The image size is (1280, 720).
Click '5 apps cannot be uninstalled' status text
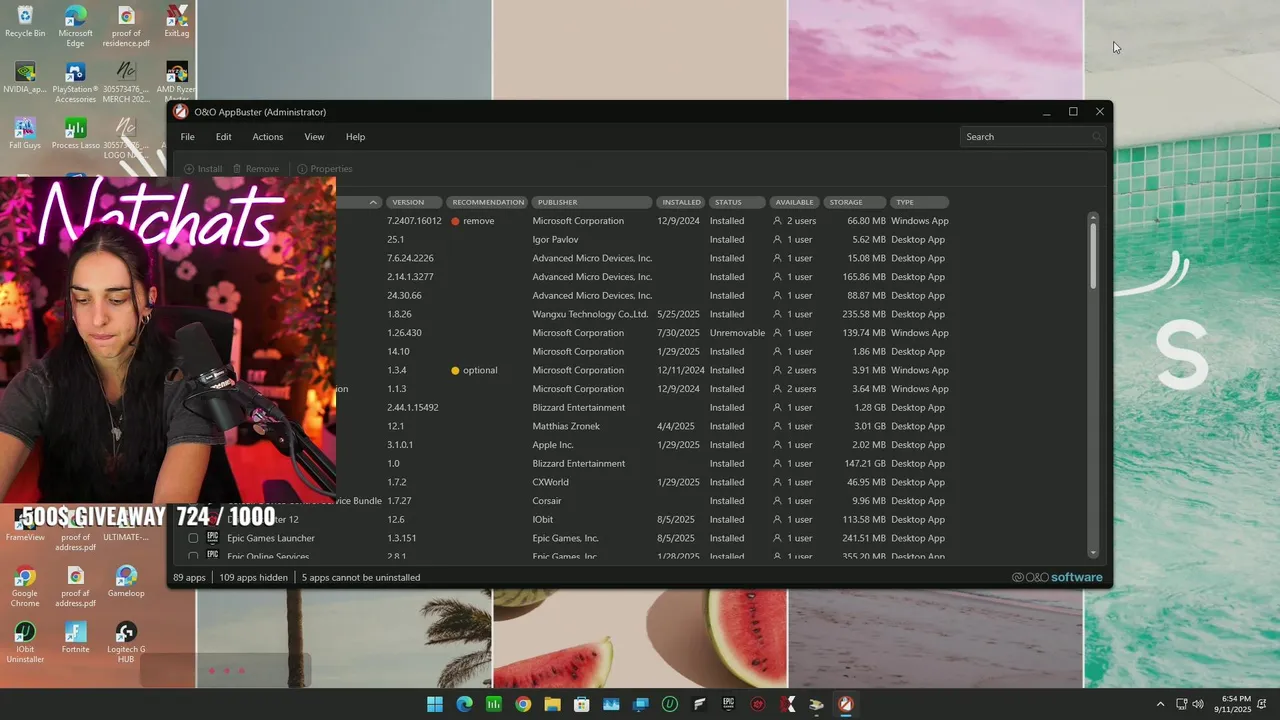coord(361,578)
